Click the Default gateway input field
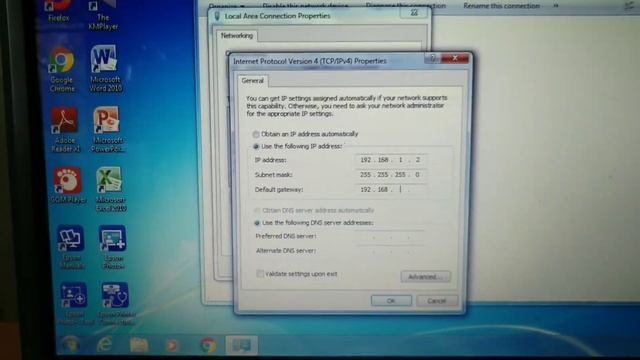Screen dimensions: 640x360 click(x=391, y=189)
